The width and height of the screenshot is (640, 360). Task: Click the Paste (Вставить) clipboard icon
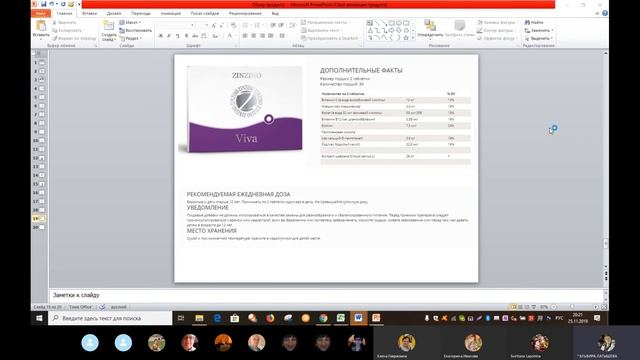tap(41, 26)
